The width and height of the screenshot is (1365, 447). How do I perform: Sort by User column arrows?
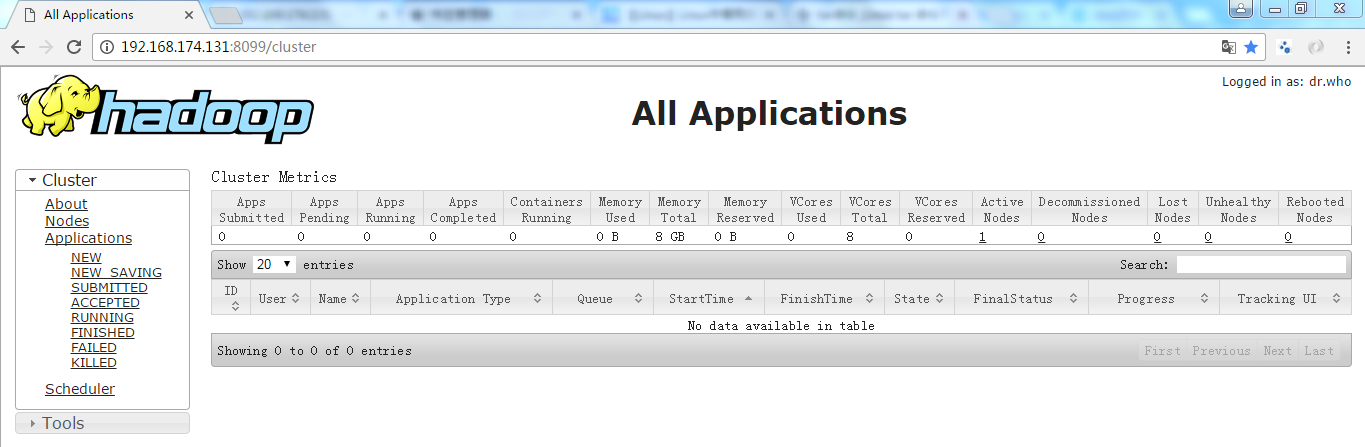click(x=296, y=299)
